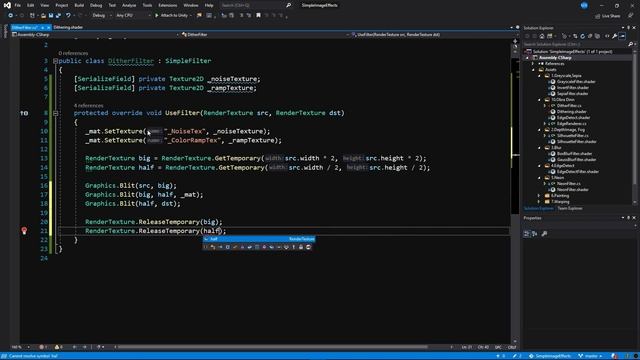
Task: Switch to the Team Explorer tab
Action: tap(570, 209)
